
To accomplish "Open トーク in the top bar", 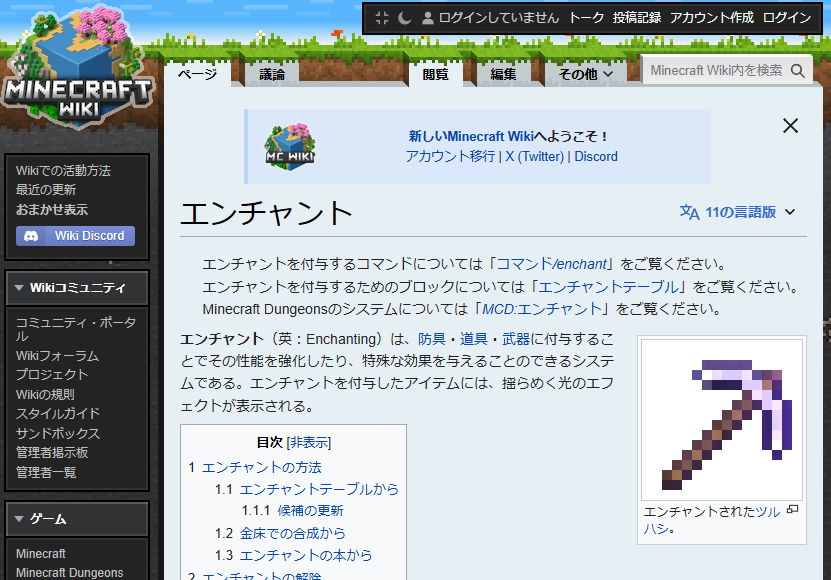I will 586,18.
